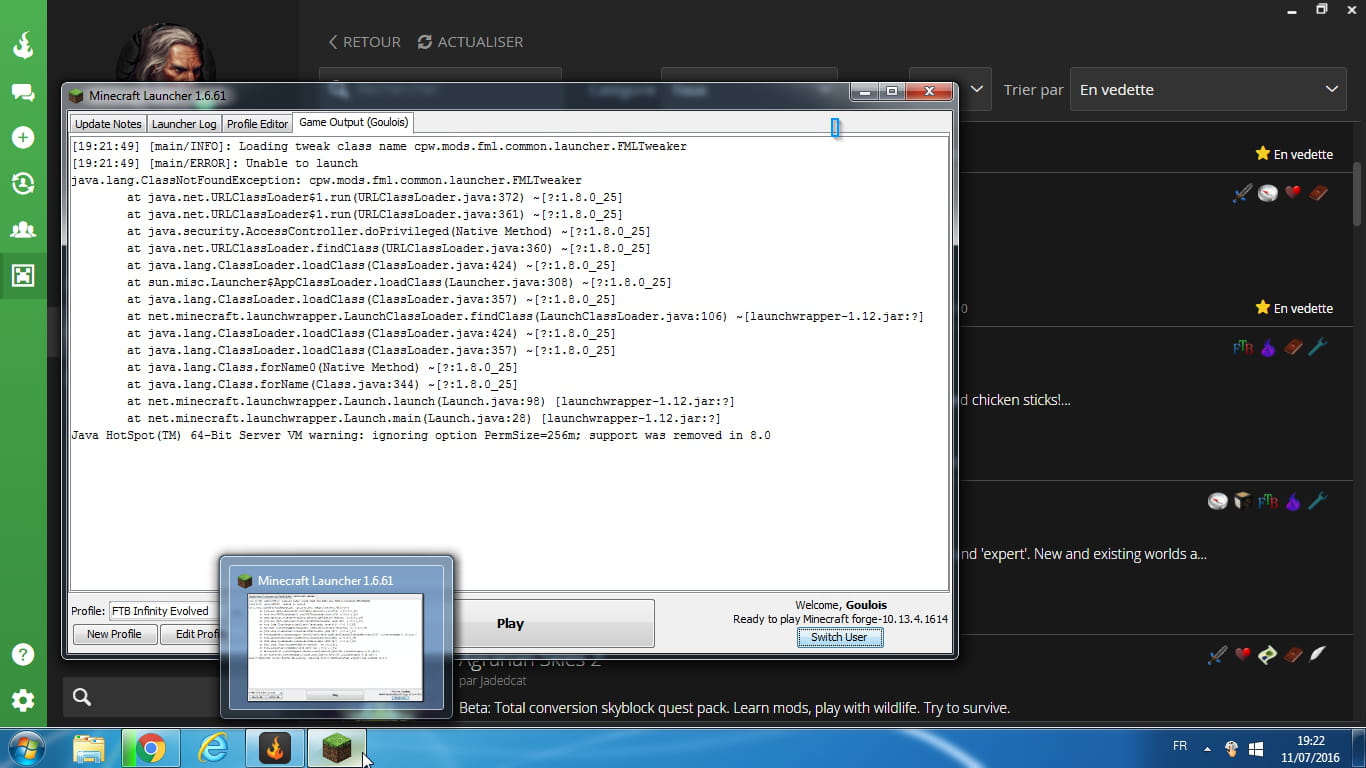
Task: Click the sword icon on first modpack row
Action: click(x=1242, y=193)
